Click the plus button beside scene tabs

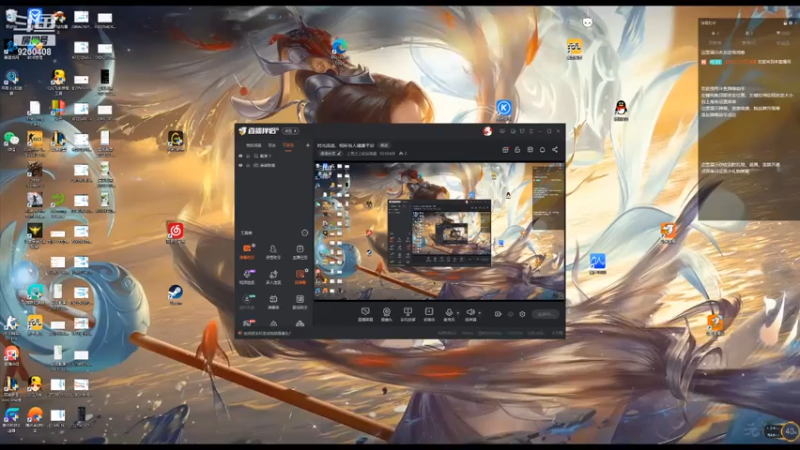pos(308,145)
